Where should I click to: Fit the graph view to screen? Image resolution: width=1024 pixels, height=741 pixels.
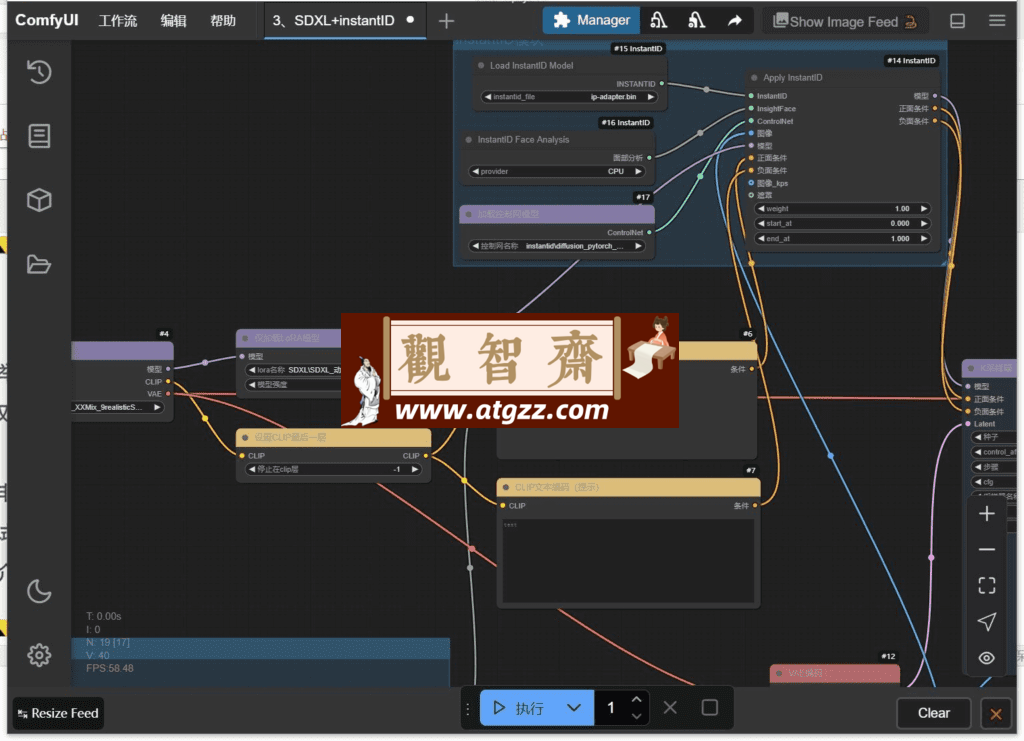[x=987, y=585]
